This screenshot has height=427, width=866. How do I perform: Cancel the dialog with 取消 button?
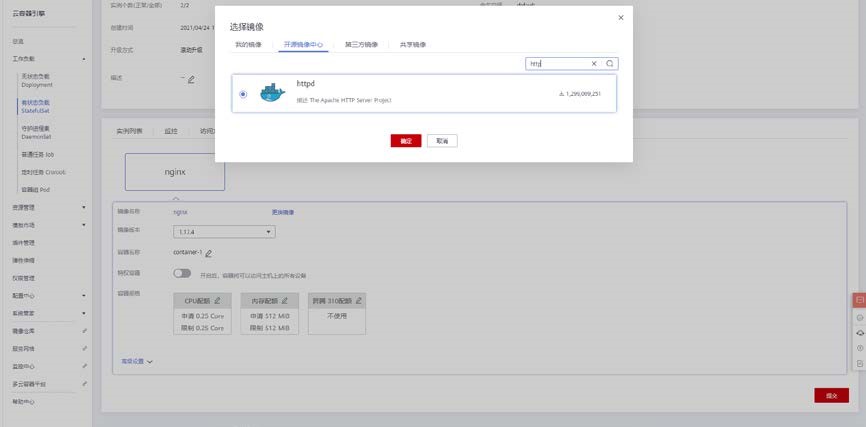tap(442, 141)
